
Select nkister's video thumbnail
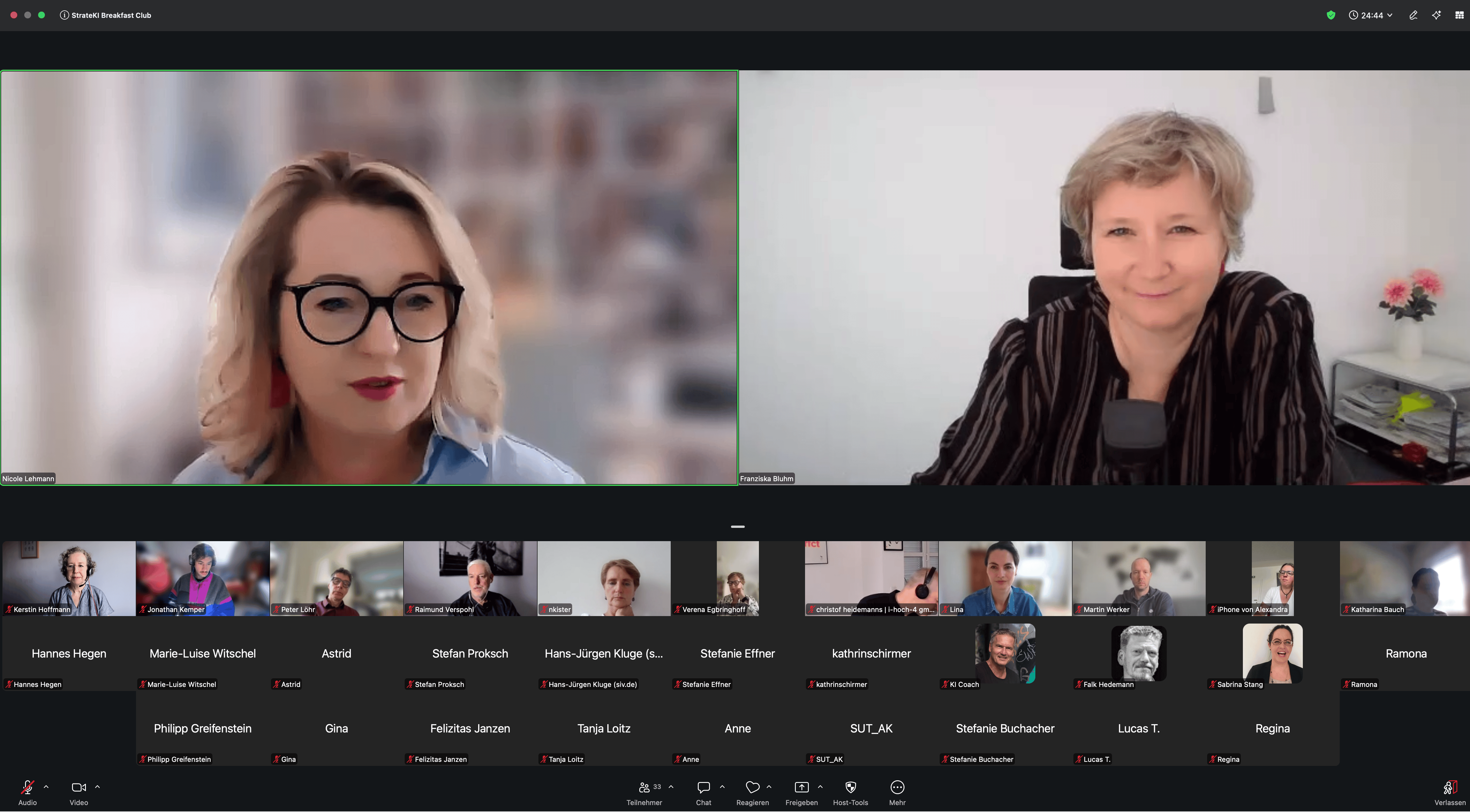click(604, 579)
